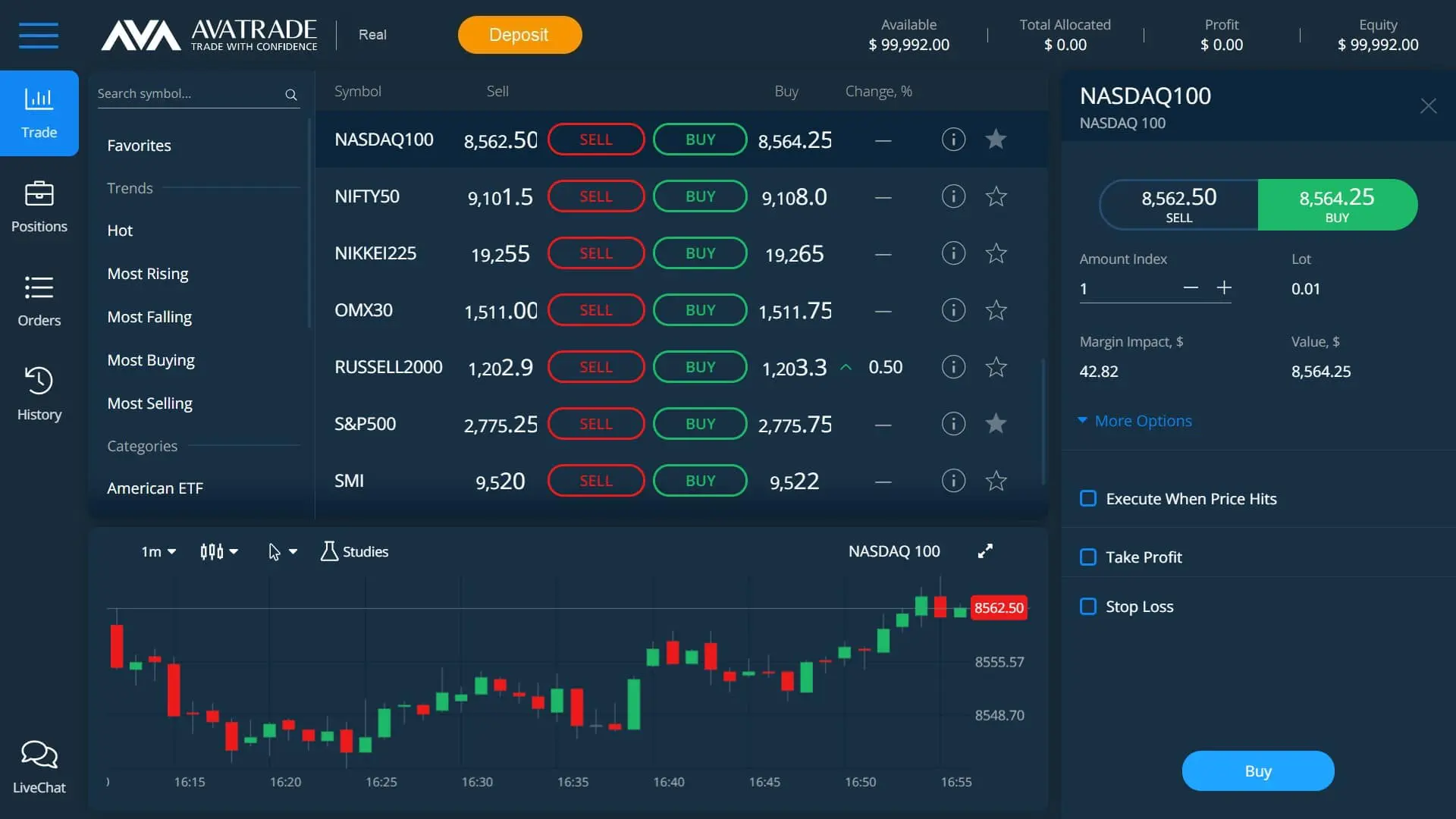Click the AvaTrade logo
This screenshot has height=819, width=1456.
pyautogui.click(x=209, y=35)
